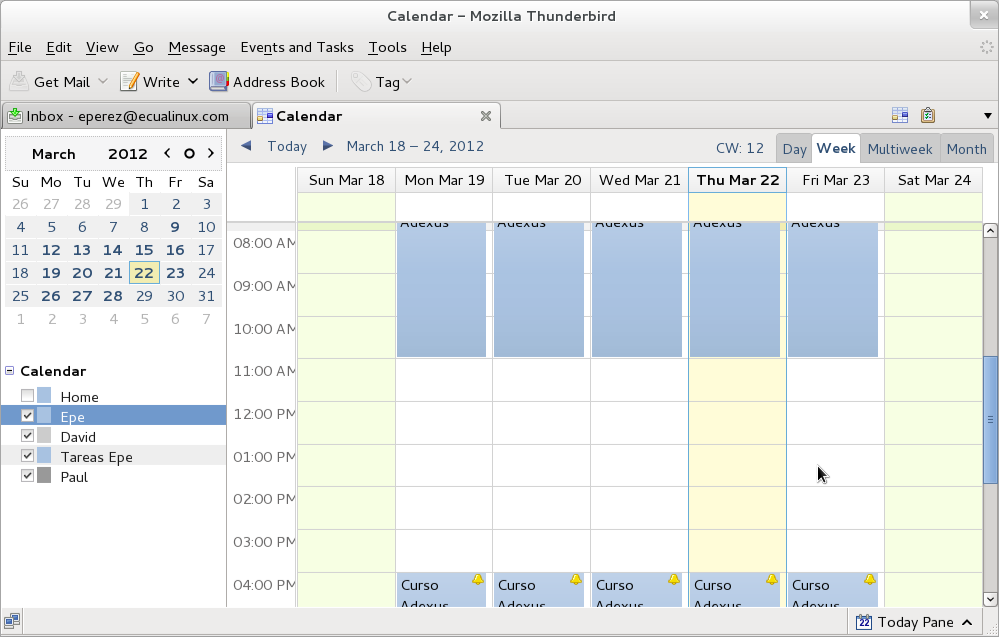999x637 pixels.
Task: Click the activity throbber icon
Action: (x=986, y=47)
